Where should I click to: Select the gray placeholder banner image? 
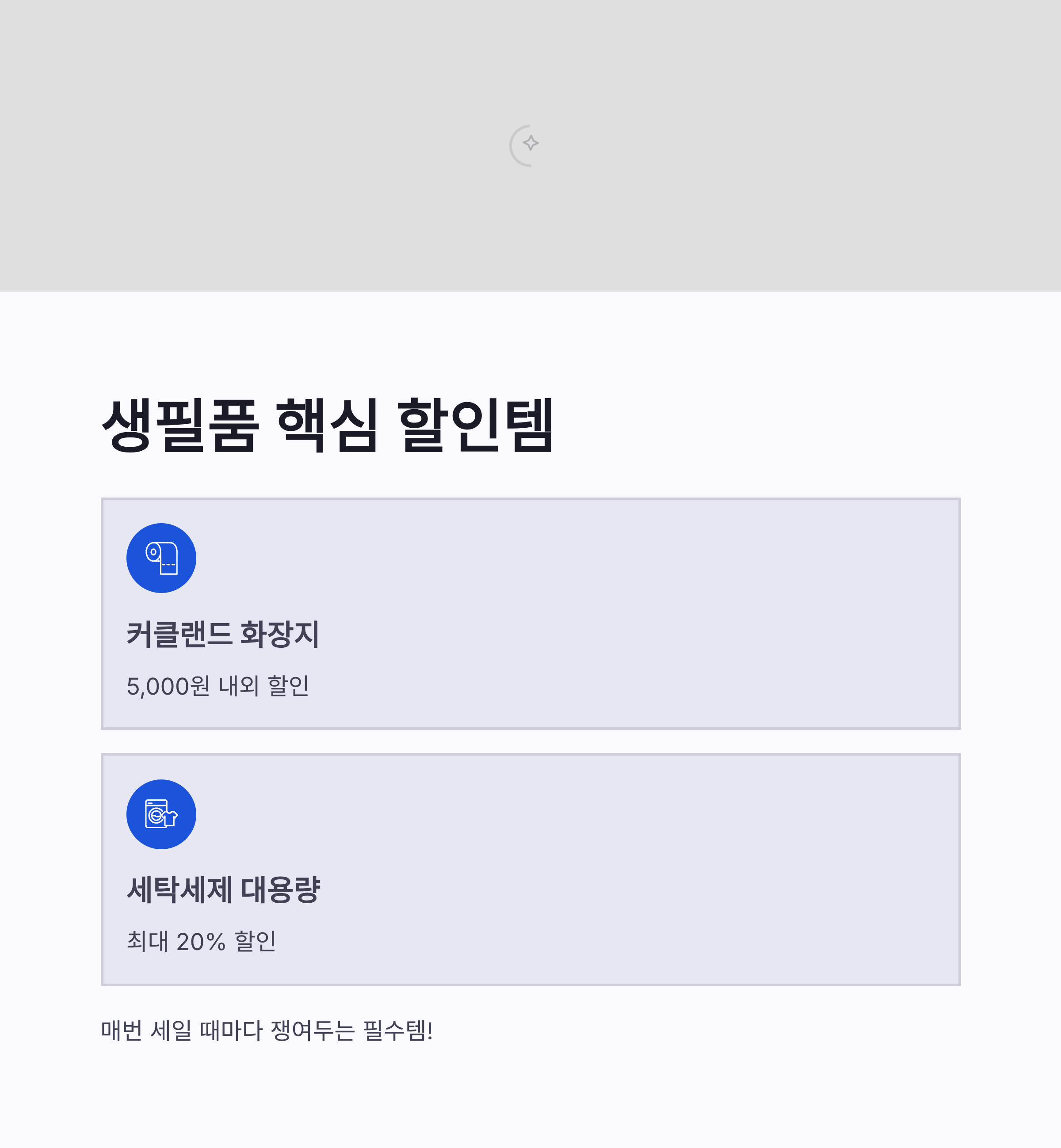530,146
